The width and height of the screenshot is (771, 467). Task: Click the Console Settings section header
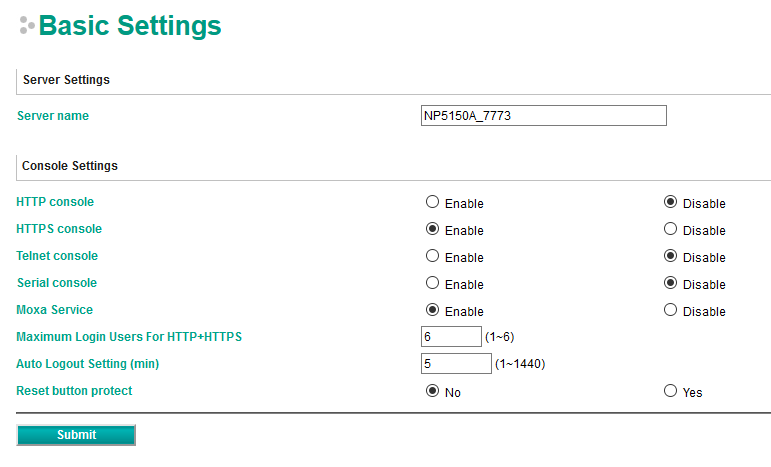tap(70, 166)
